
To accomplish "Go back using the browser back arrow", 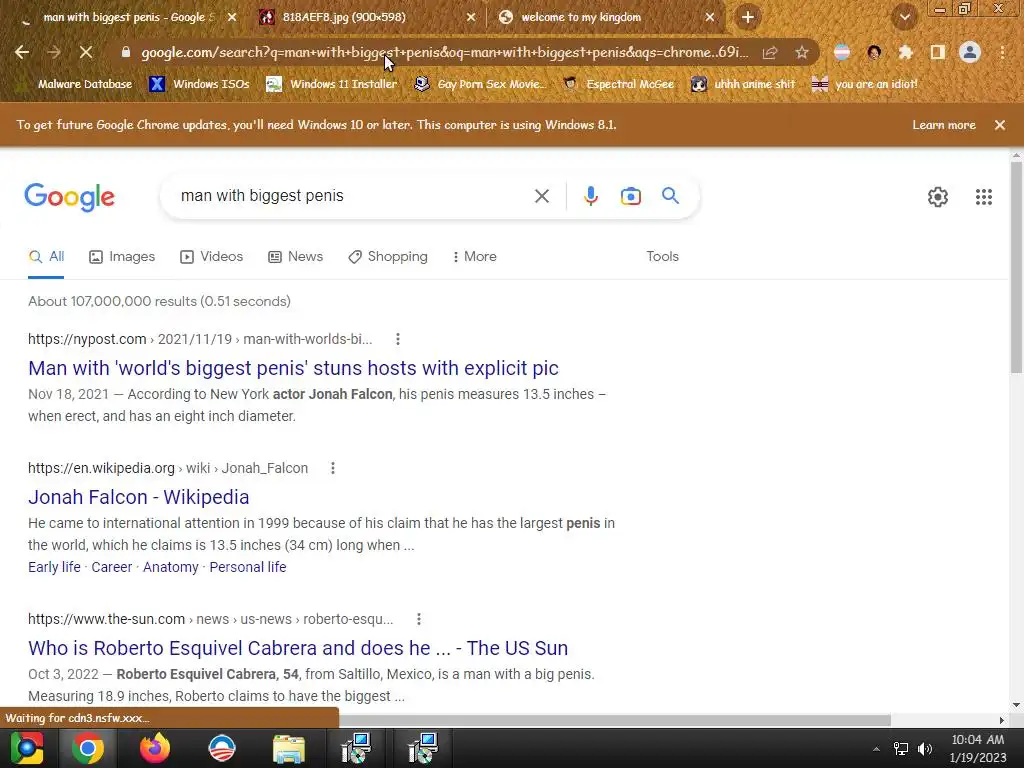I will coord(22,52).
